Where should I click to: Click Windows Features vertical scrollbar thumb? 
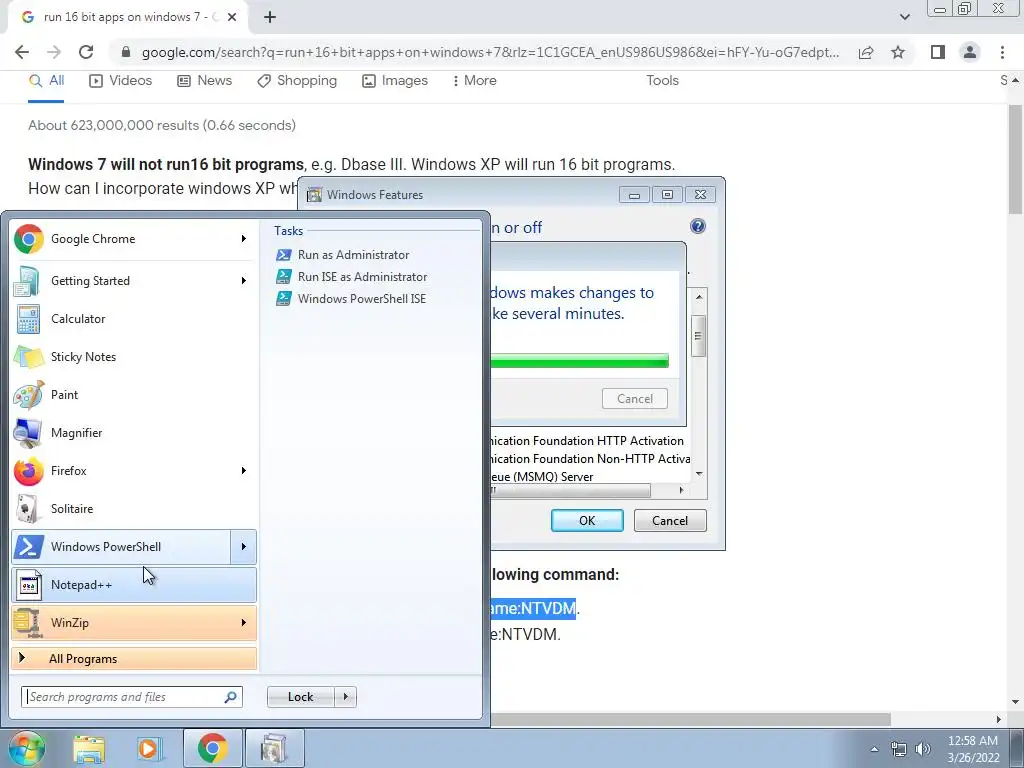(699, 336)
